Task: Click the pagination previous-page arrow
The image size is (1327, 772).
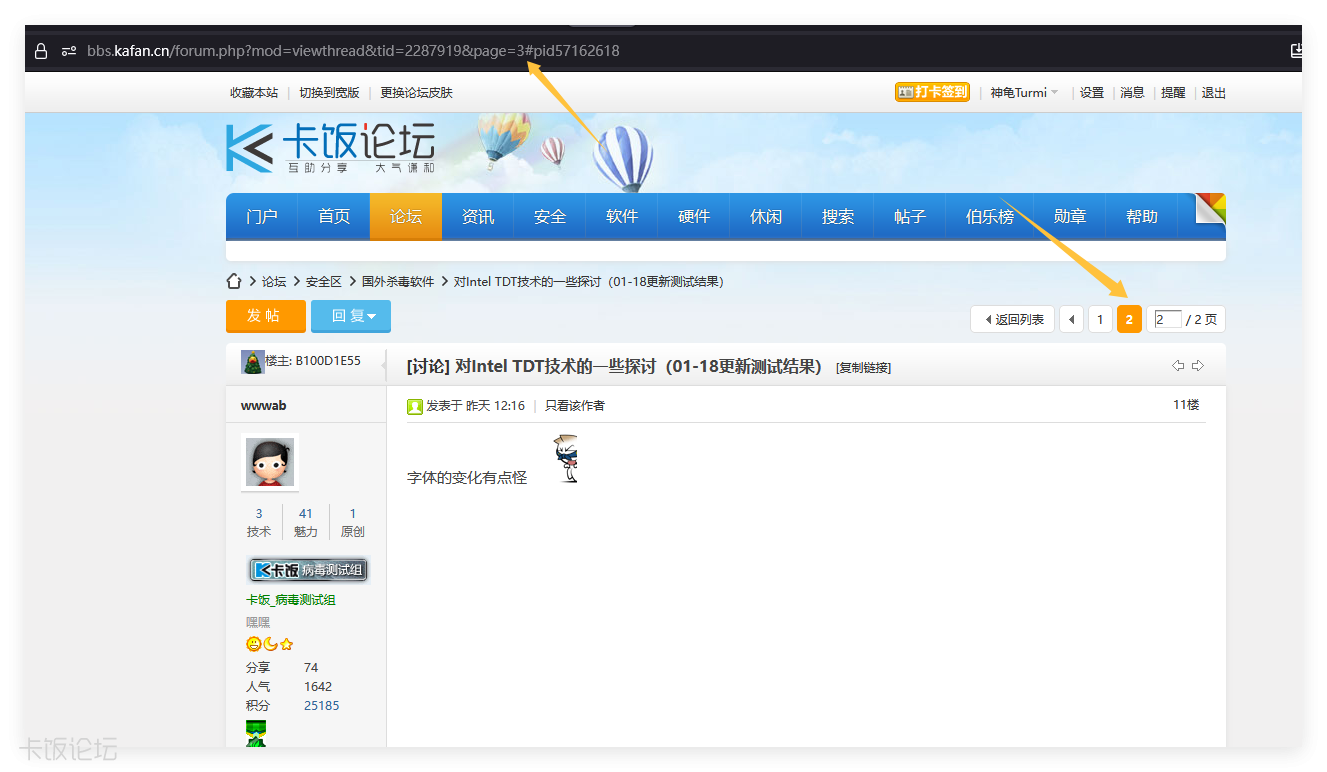Action: point(1072,318)
